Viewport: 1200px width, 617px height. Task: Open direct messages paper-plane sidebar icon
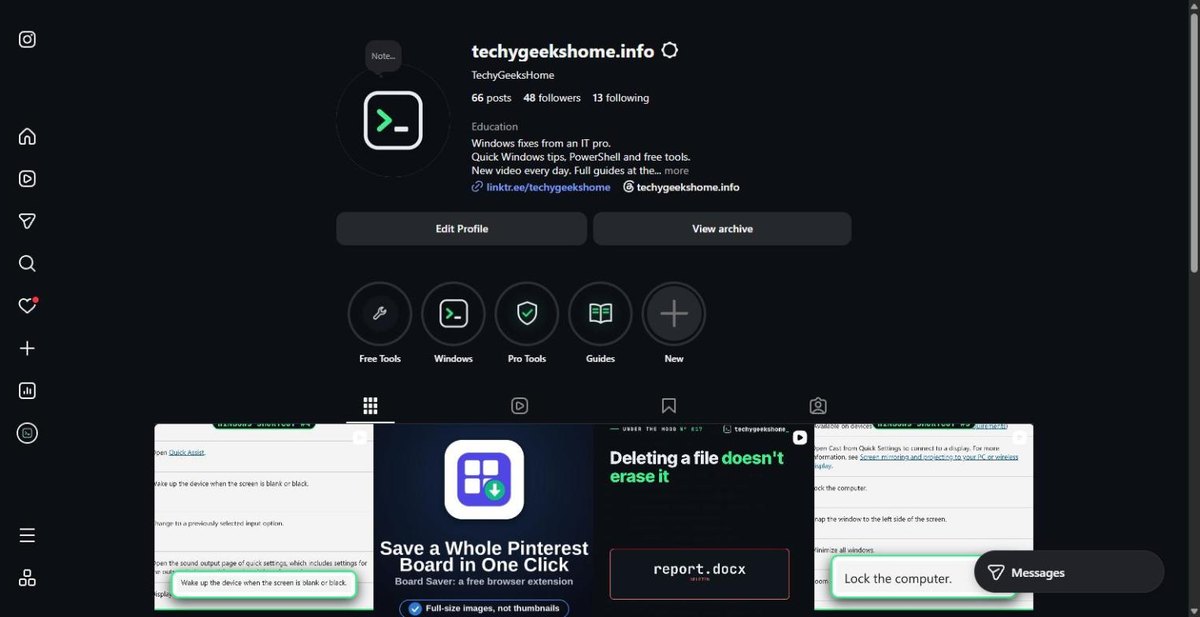point(28,221)
